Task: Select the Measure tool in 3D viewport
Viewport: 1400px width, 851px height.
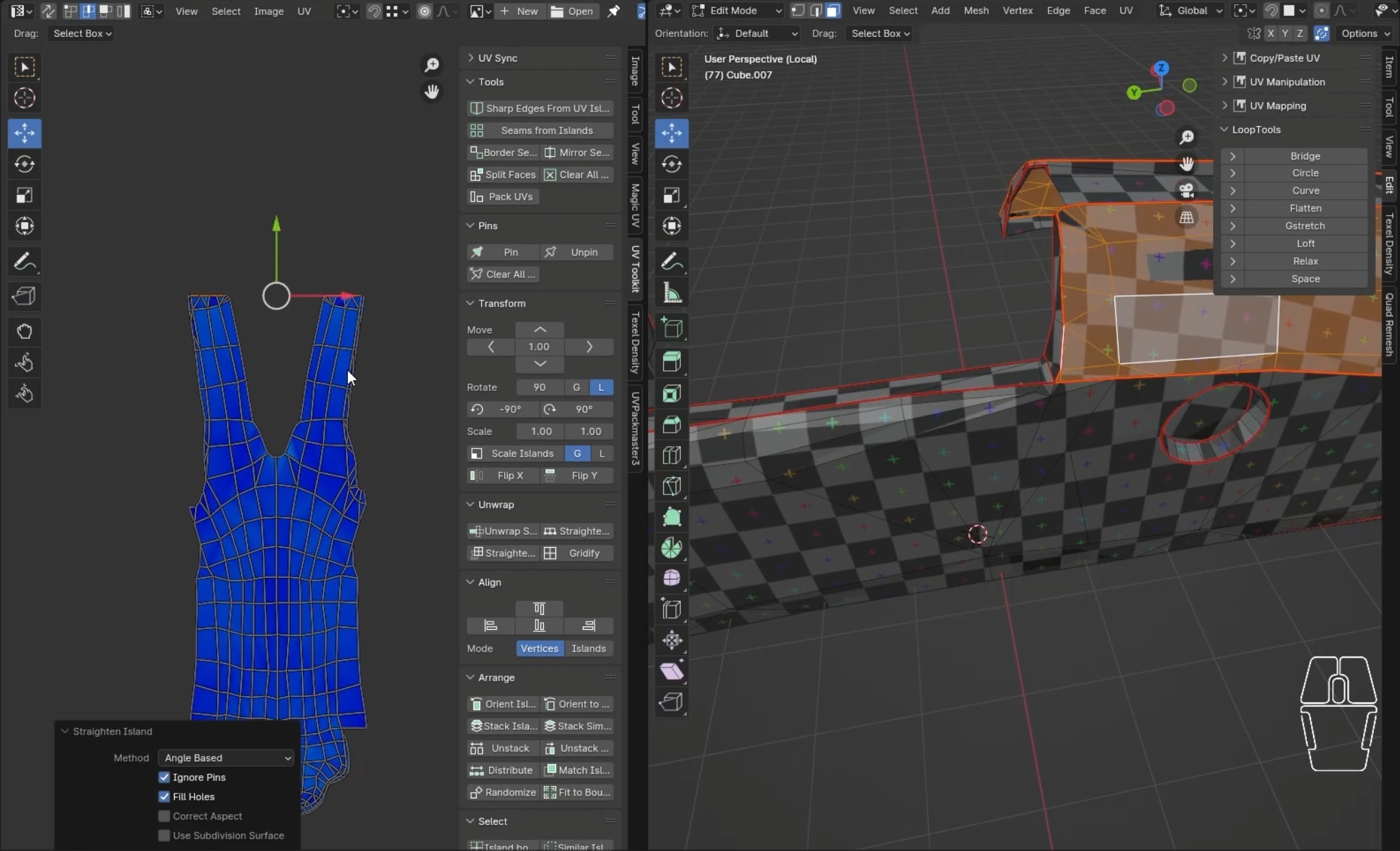Action: [672, 294]
